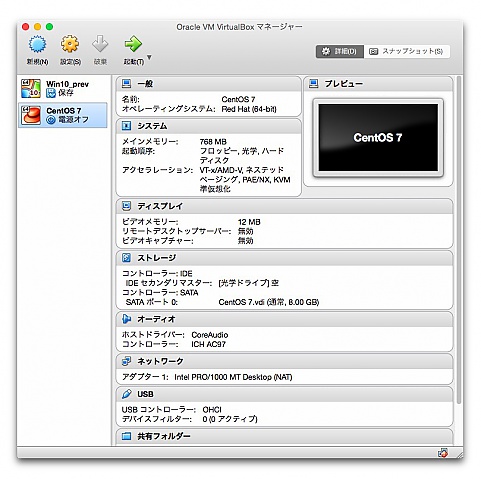The width and height of the screenshot is (481, 479).
Task: Click the Preview (プレビュー) section header
Action: 378,84
